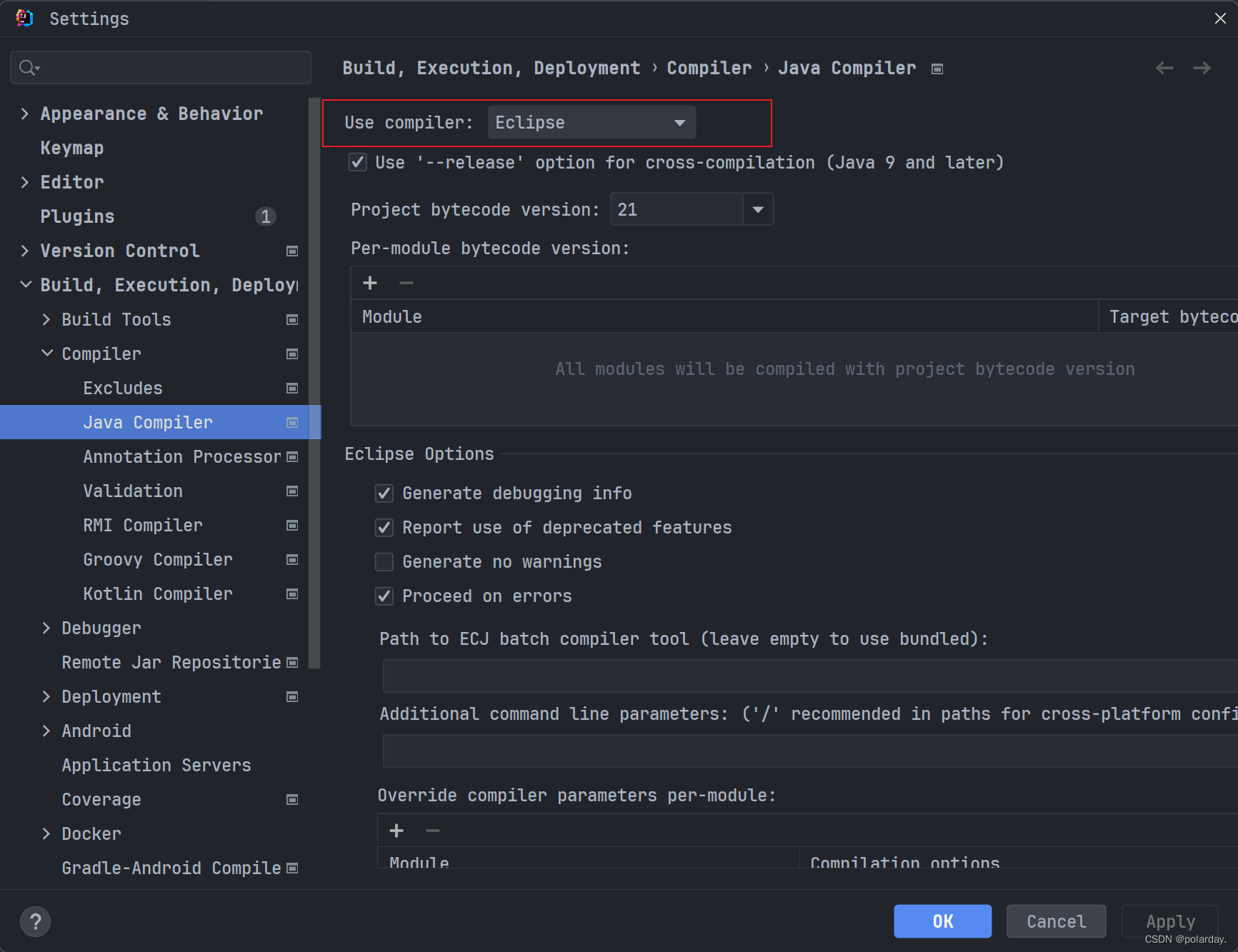Toggle Proceed on errors checkbox

click(384, 596)
